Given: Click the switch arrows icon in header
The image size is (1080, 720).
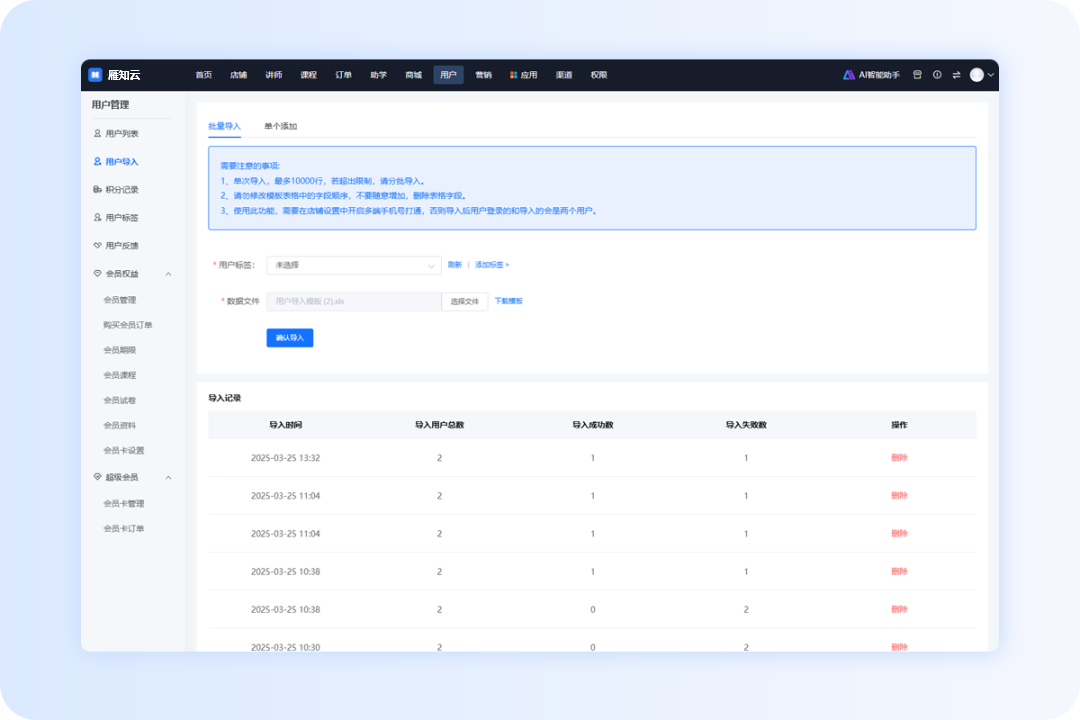Looking at the screenshot, I should 956,75.
